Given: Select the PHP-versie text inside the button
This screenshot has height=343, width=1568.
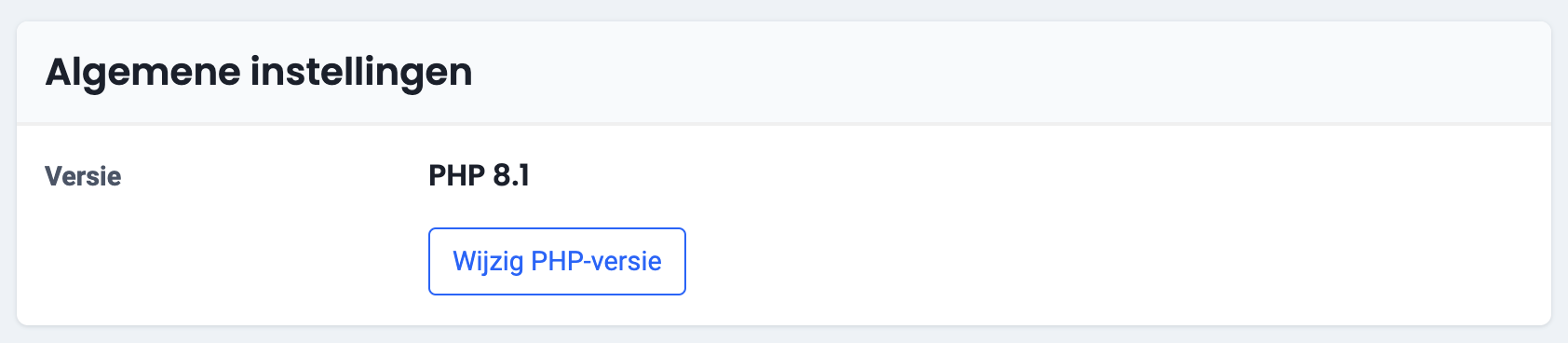Looking at the screenshot, I should pyautogui.click(x=596, y=261).
